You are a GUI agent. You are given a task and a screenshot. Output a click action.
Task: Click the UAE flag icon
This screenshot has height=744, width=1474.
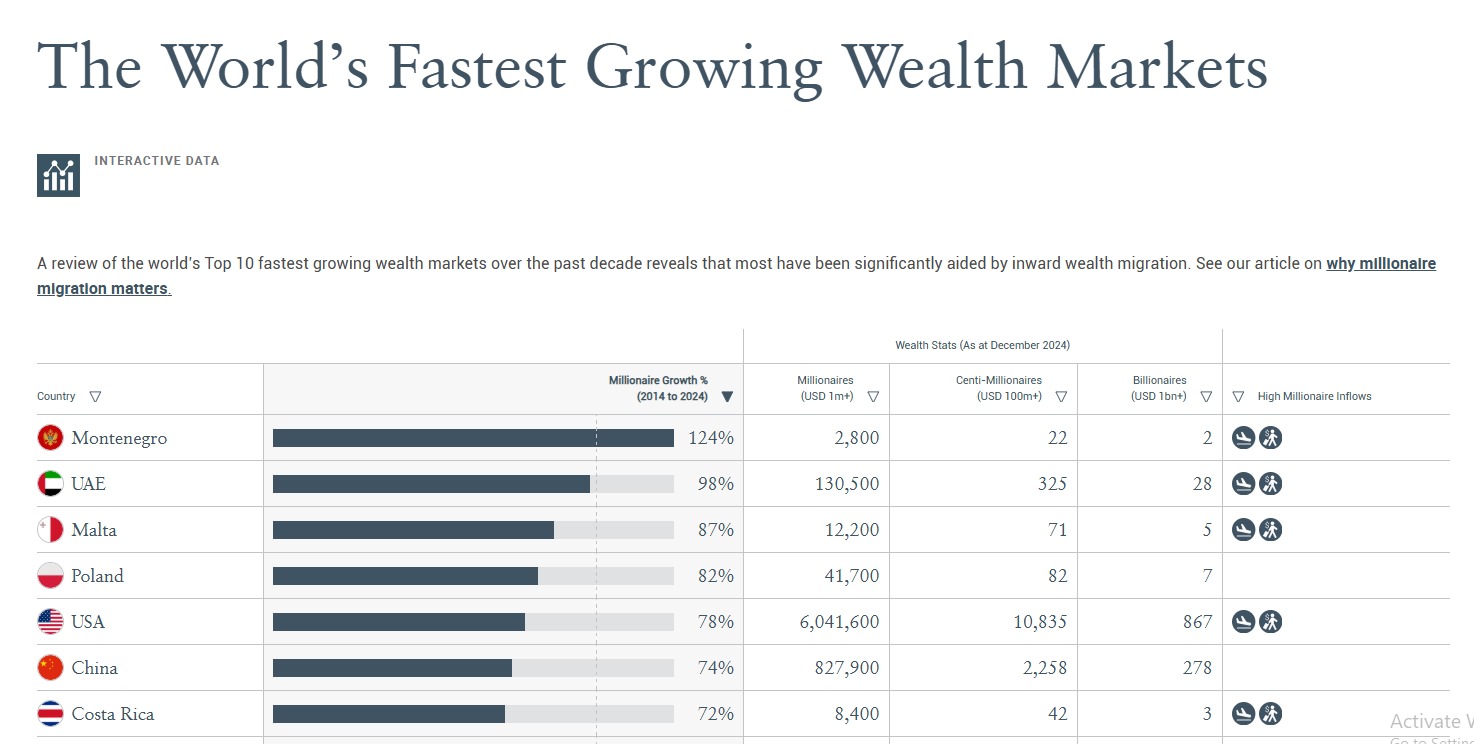point(50,484)
